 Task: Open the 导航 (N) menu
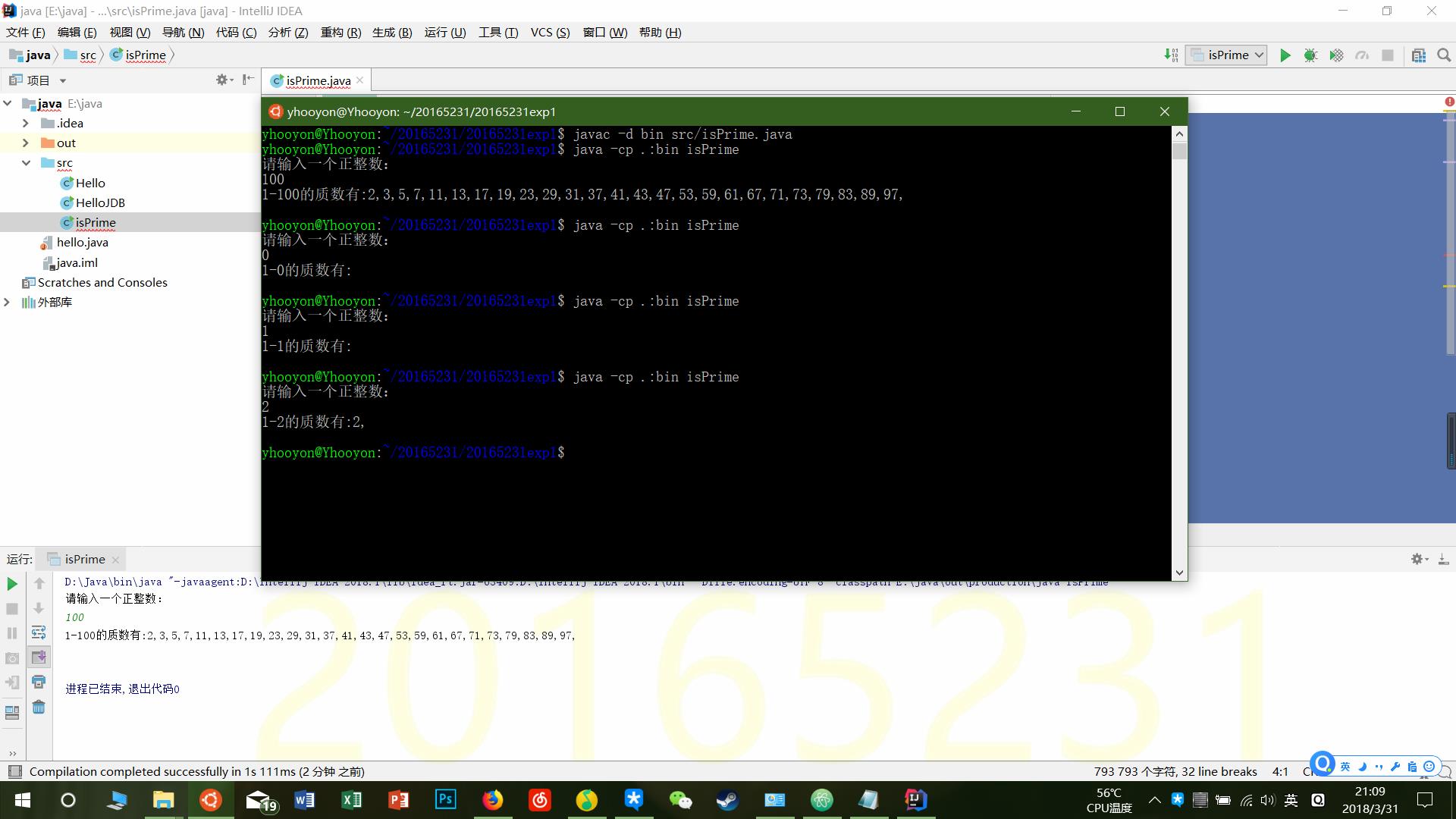(x=184, y=33)
